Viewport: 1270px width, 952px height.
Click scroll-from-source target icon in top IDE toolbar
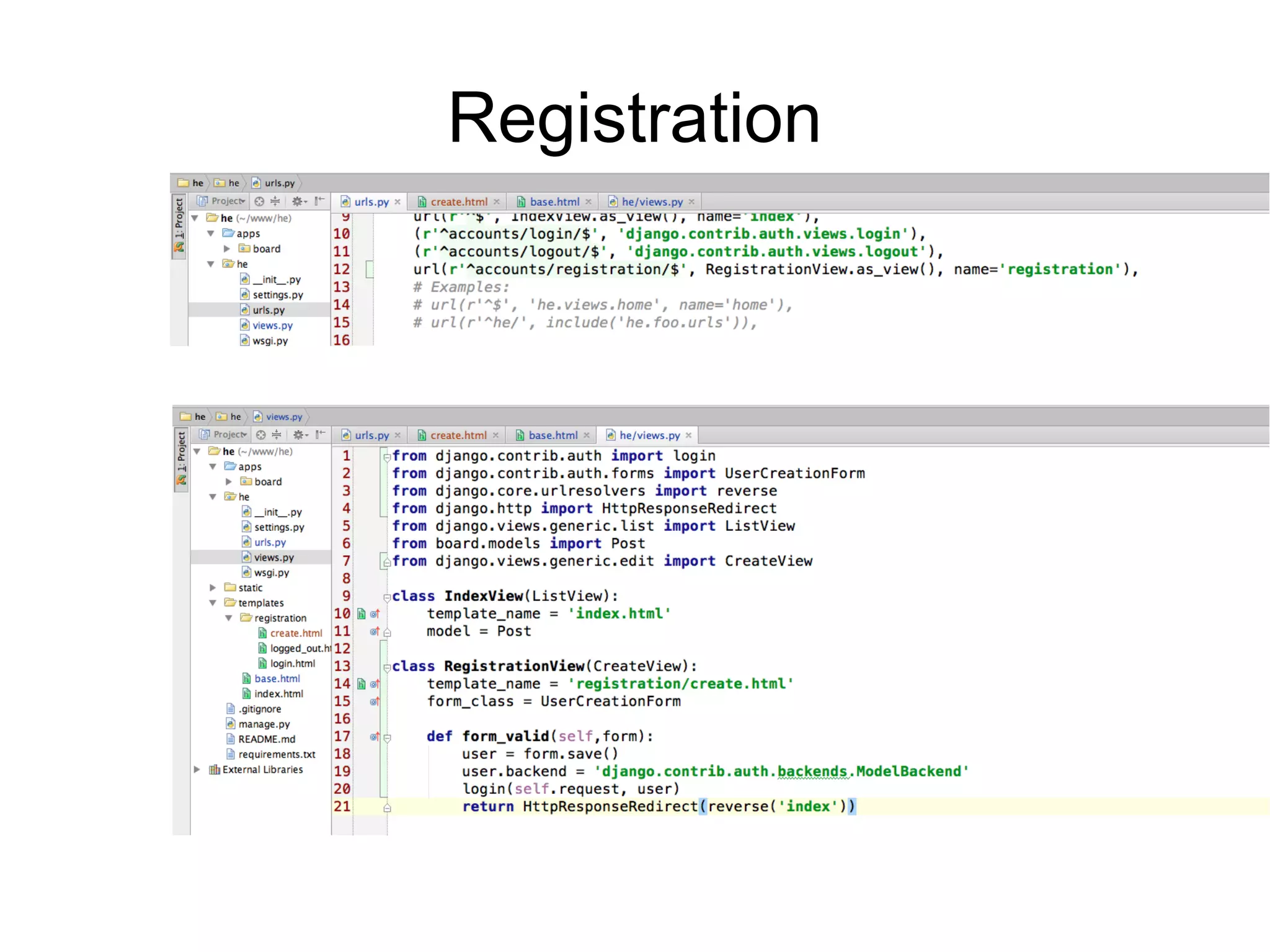259,201
